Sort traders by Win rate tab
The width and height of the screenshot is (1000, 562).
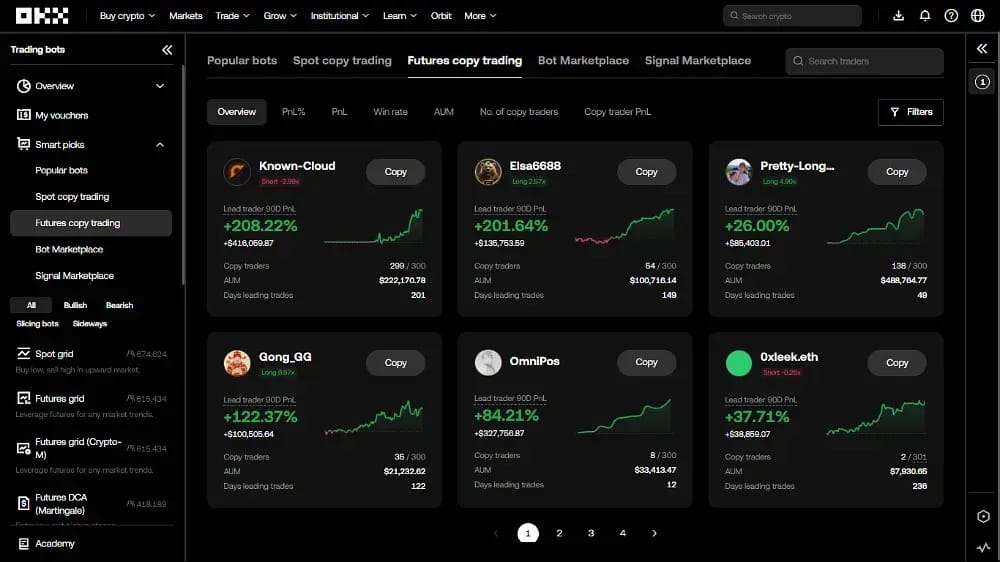[390, 112]
